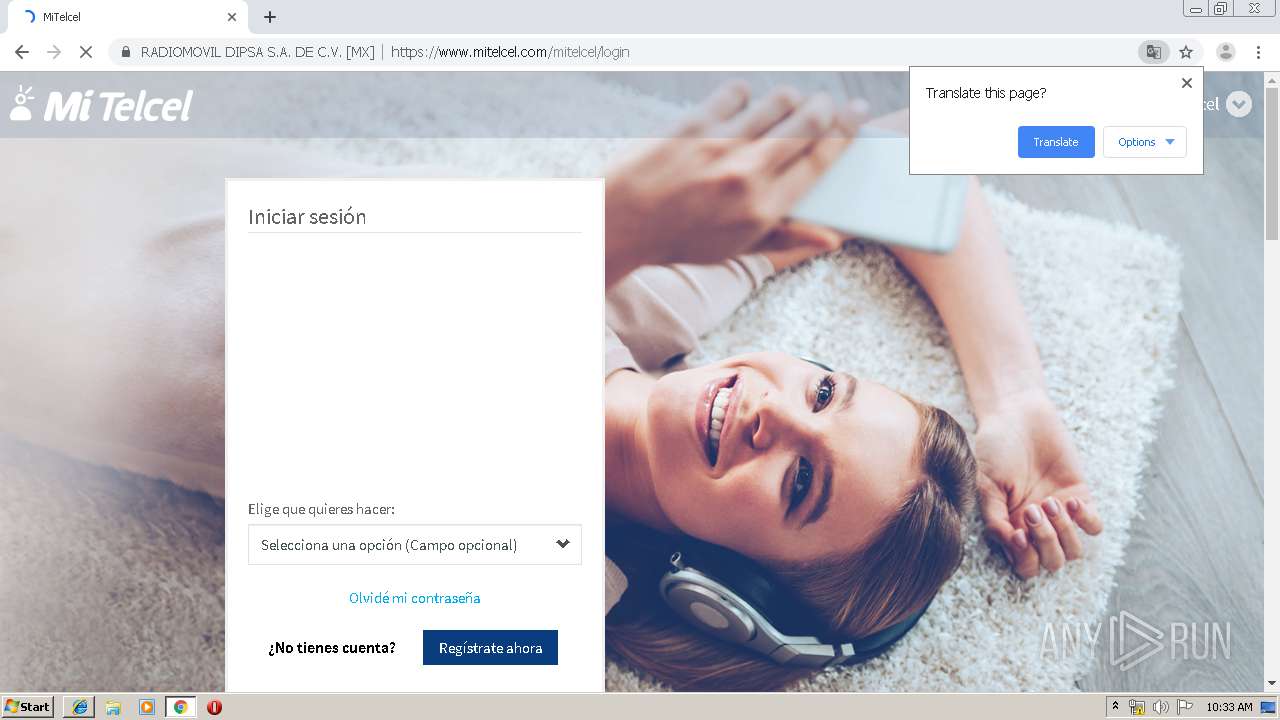Click the 'Iniciar sesión' heading
Viewport: 1280px width, 720px height.
pos(307,217)
